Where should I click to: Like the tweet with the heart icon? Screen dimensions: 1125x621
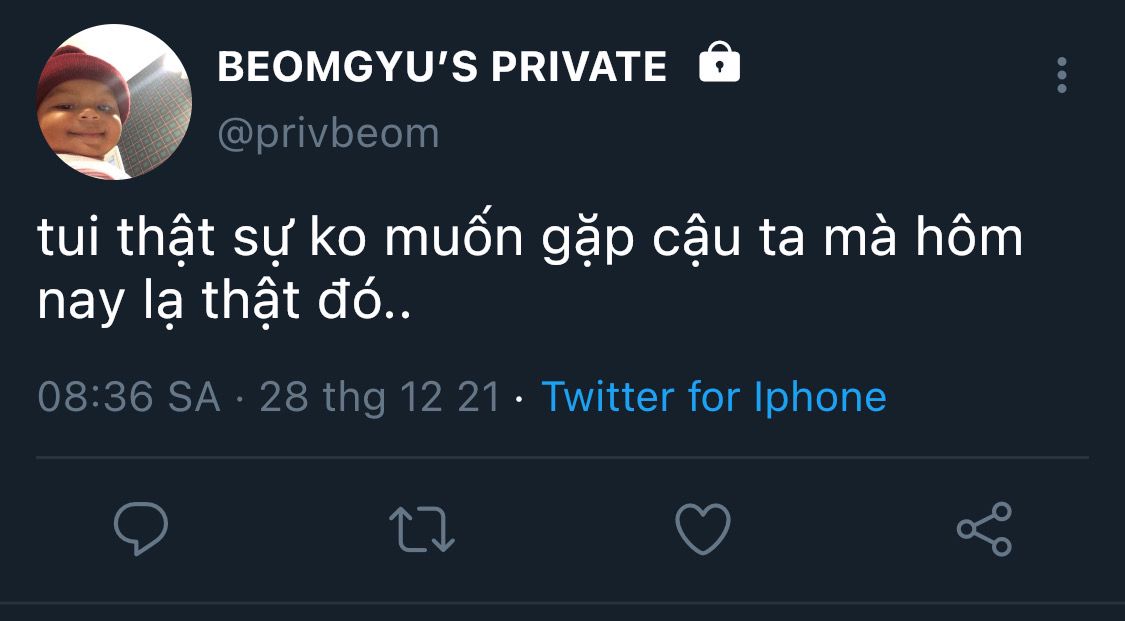point(703,529)
